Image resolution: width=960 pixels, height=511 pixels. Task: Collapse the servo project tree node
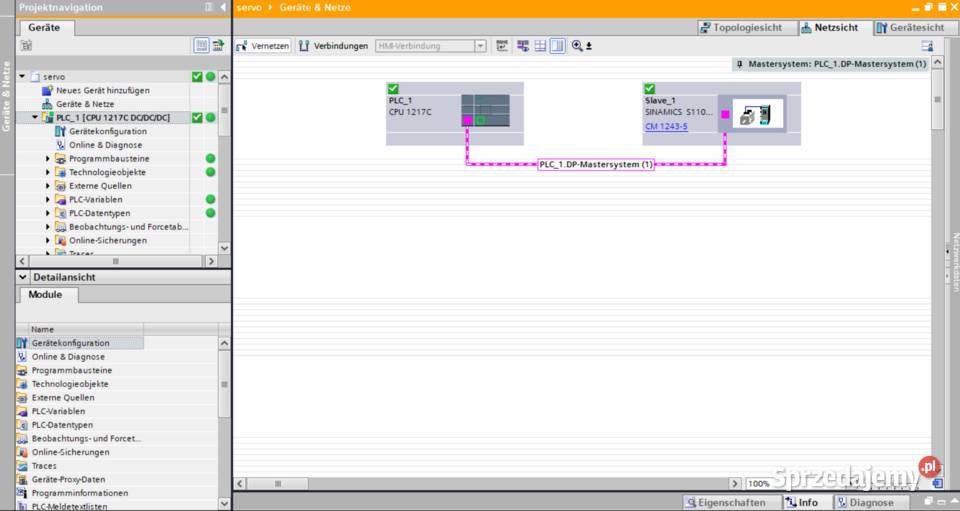(23, 76)
